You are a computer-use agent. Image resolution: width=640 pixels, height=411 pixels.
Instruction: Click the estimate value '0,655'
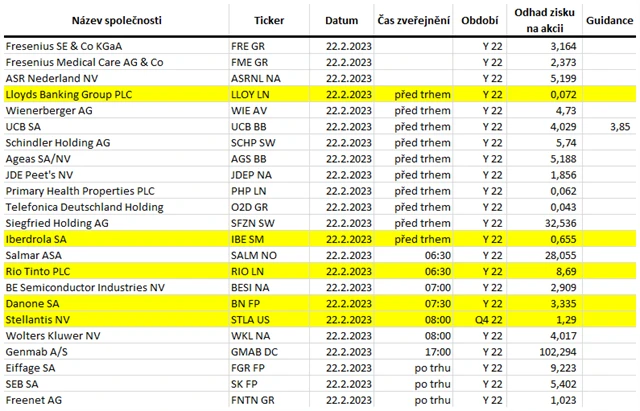pyautogui.click(x=563, y=239)
